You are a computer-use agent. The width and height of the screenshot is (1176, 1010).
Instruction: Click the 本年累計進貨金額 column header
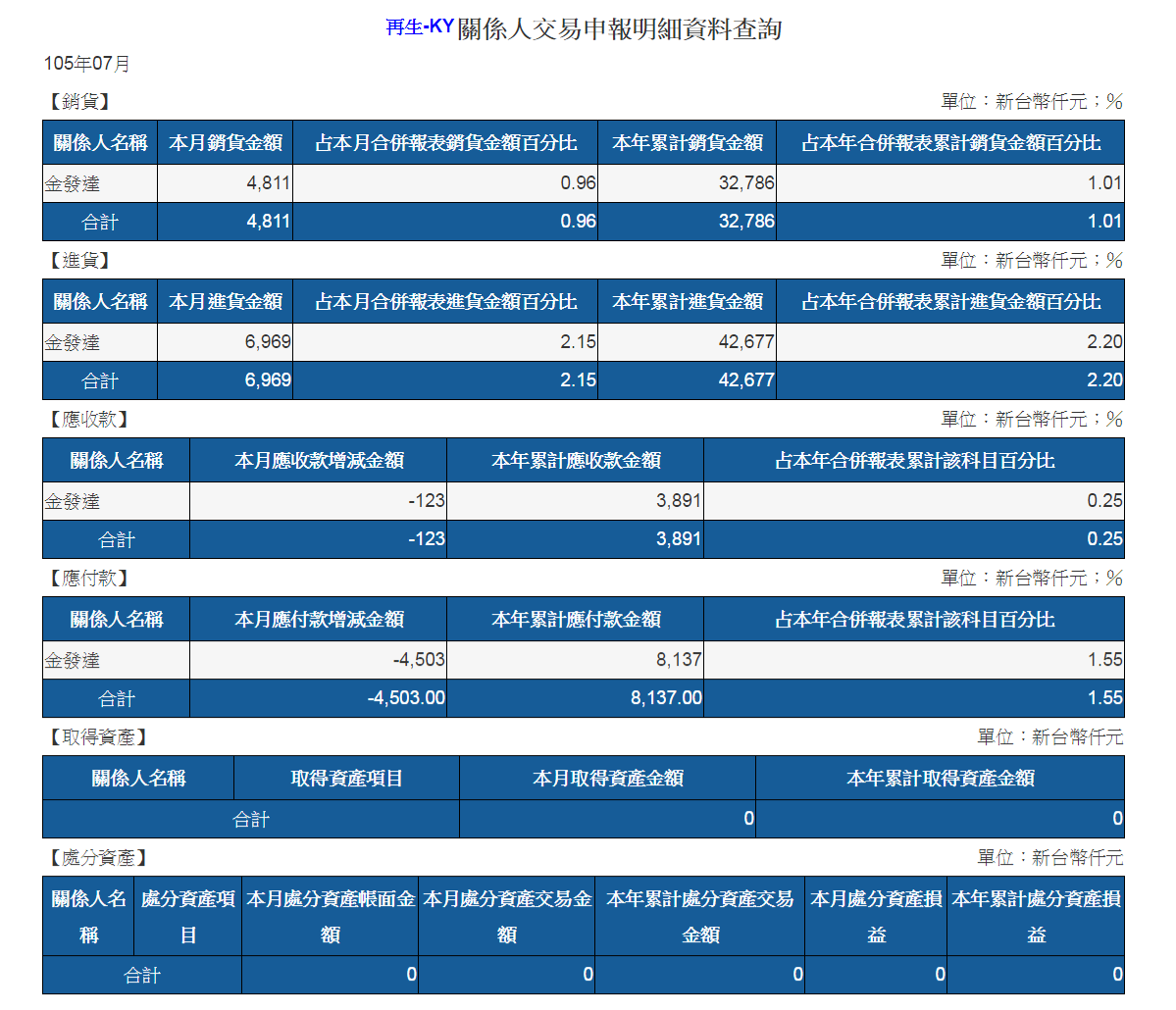tap(687, 301)
